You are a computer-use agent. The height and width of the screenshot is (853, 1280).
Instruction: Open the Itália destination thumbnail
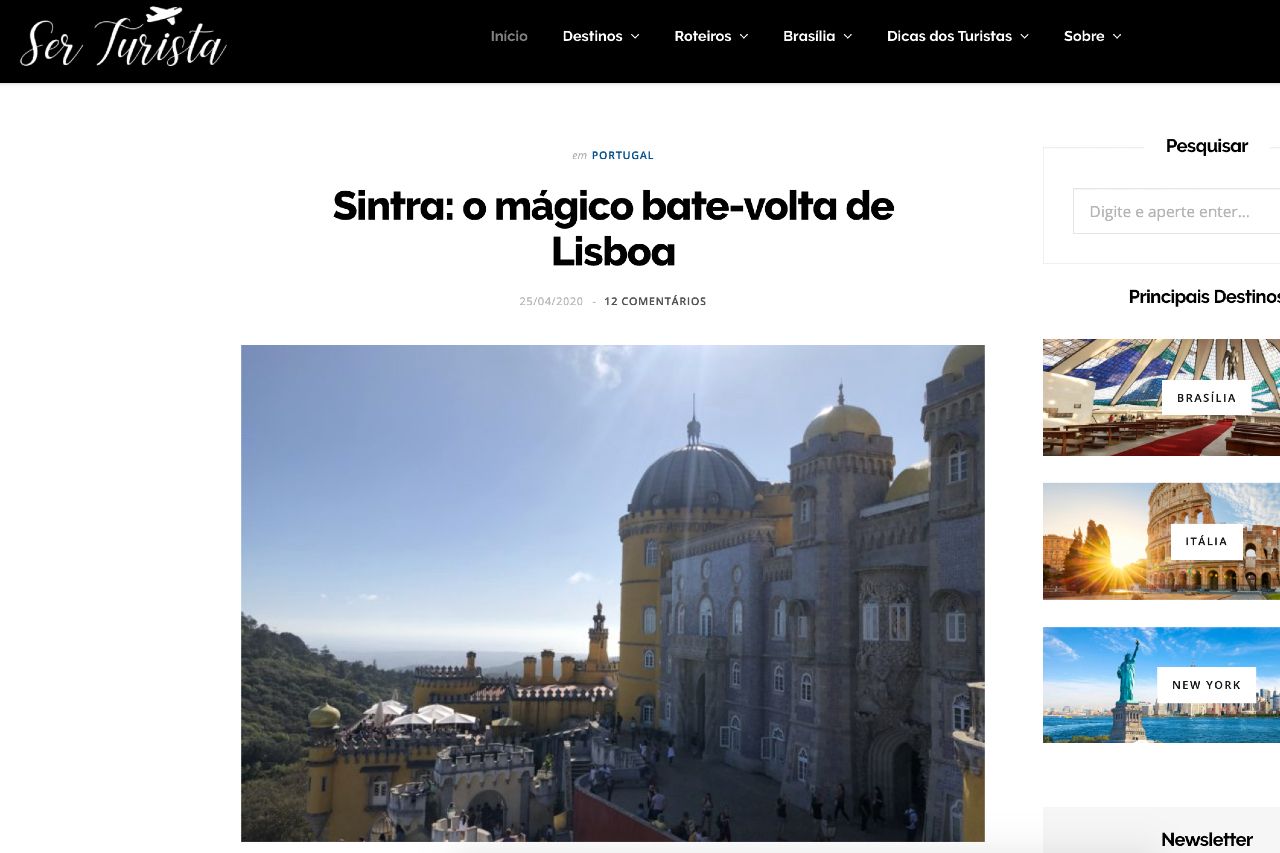[x=1161, y=541]
